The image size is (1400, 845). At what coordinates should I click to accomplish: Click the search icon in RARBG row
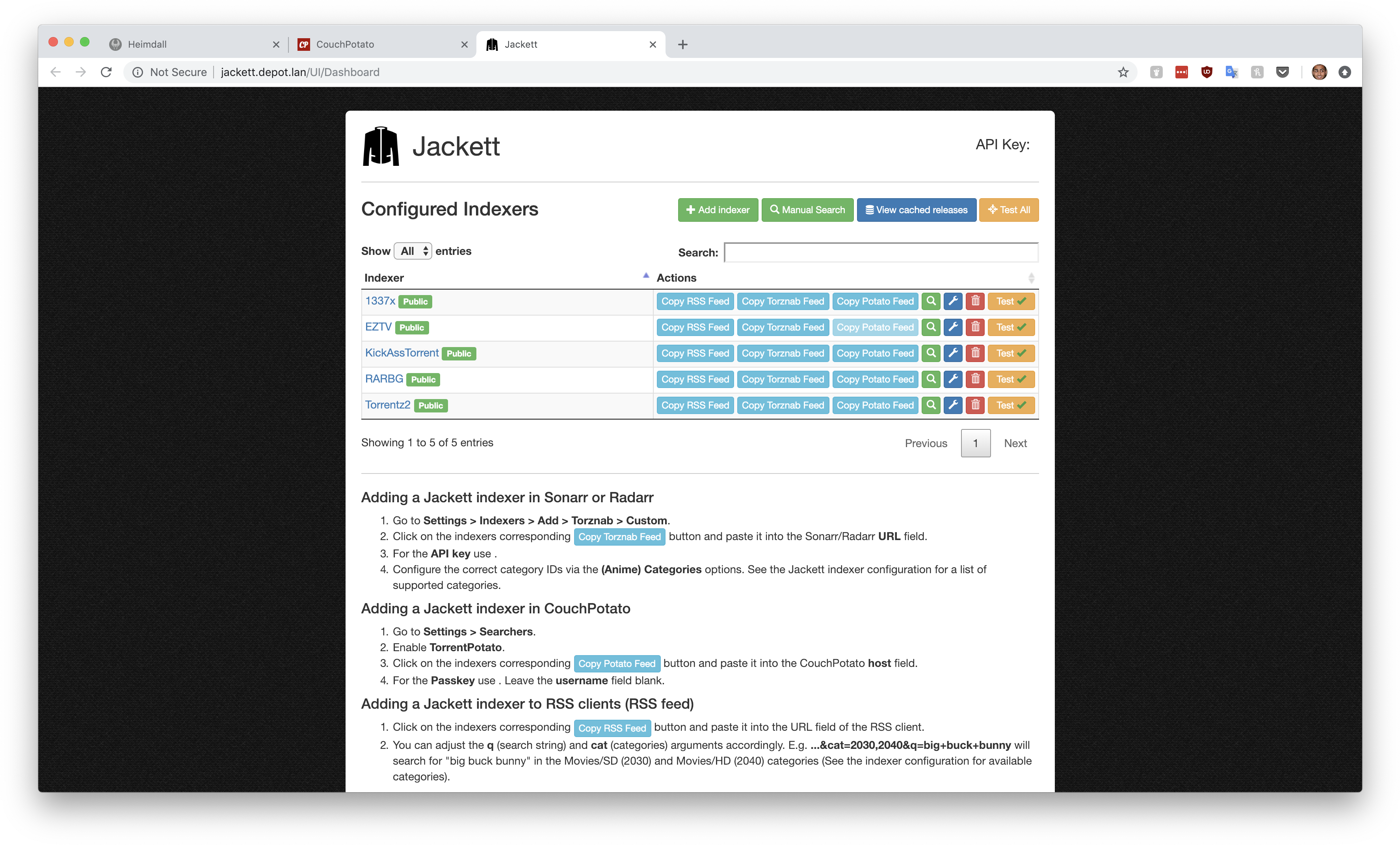click(x=931, y=379)
